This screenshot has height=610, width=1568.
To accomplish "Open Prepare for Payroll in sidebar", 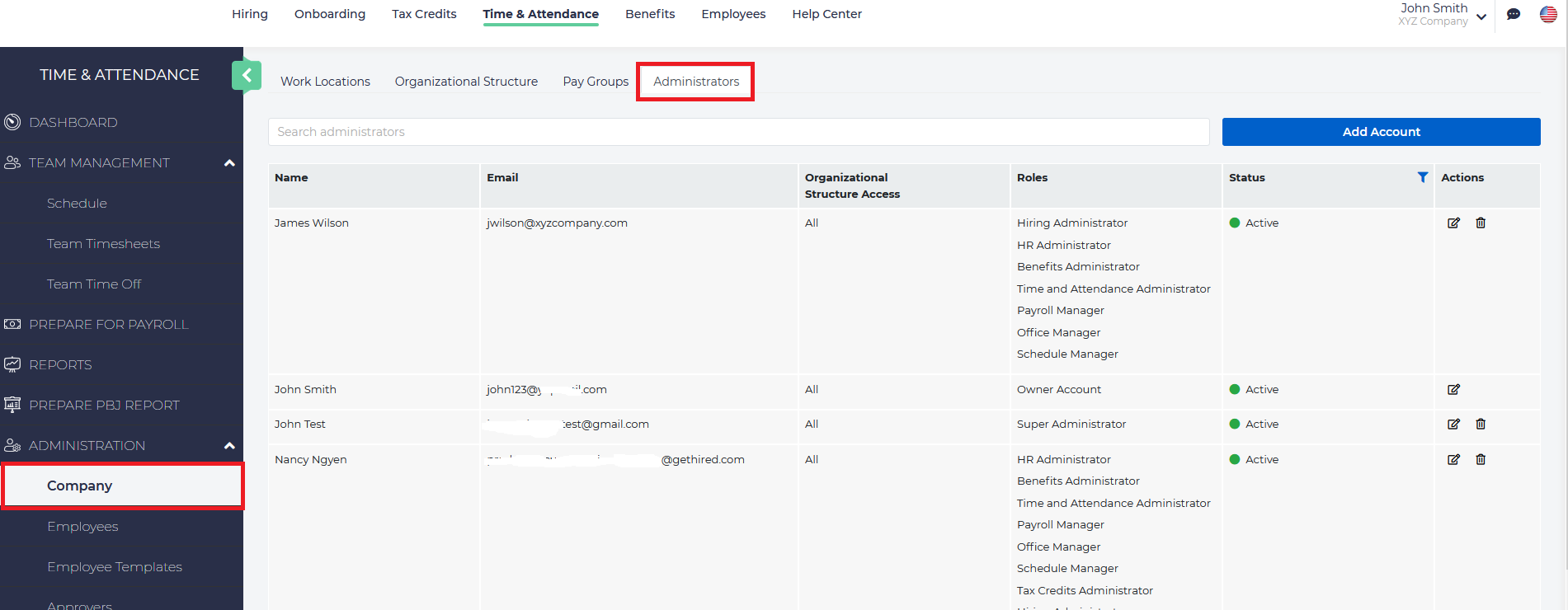I will click(x=108, y=325).
